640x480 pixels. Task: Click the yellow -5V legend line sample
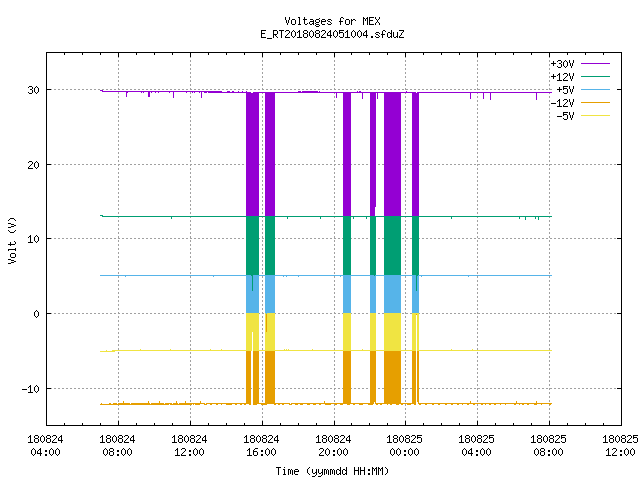click(x=595, y=116)
